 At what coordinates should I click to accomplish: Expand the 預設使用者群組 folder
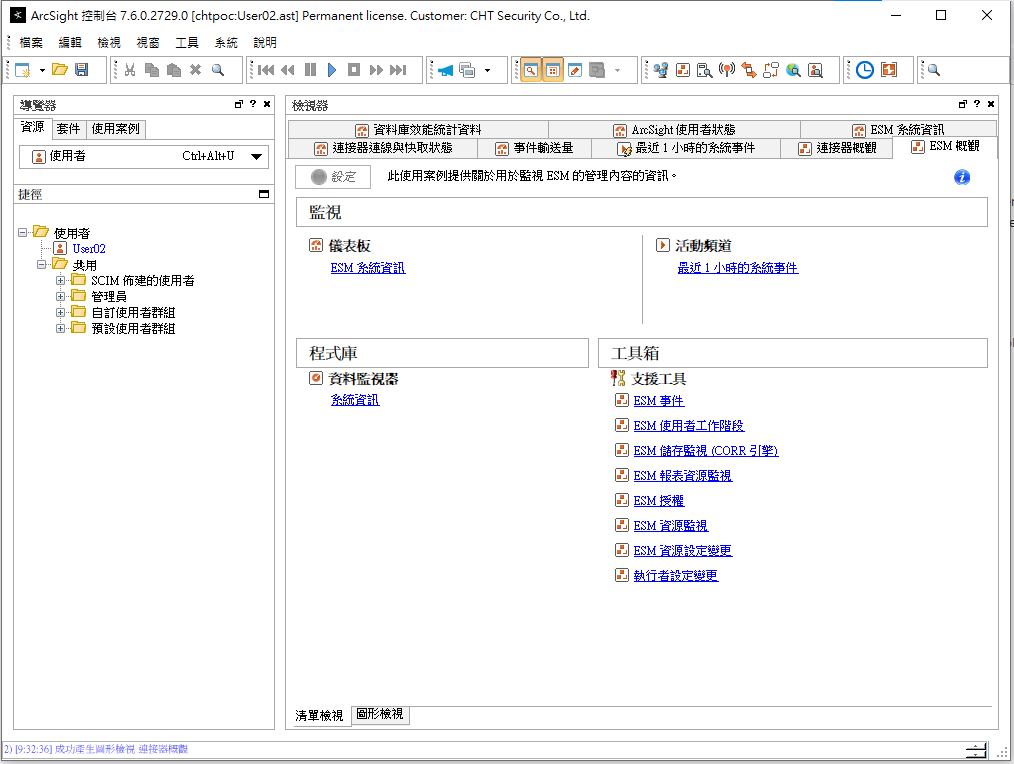(60, 329)
